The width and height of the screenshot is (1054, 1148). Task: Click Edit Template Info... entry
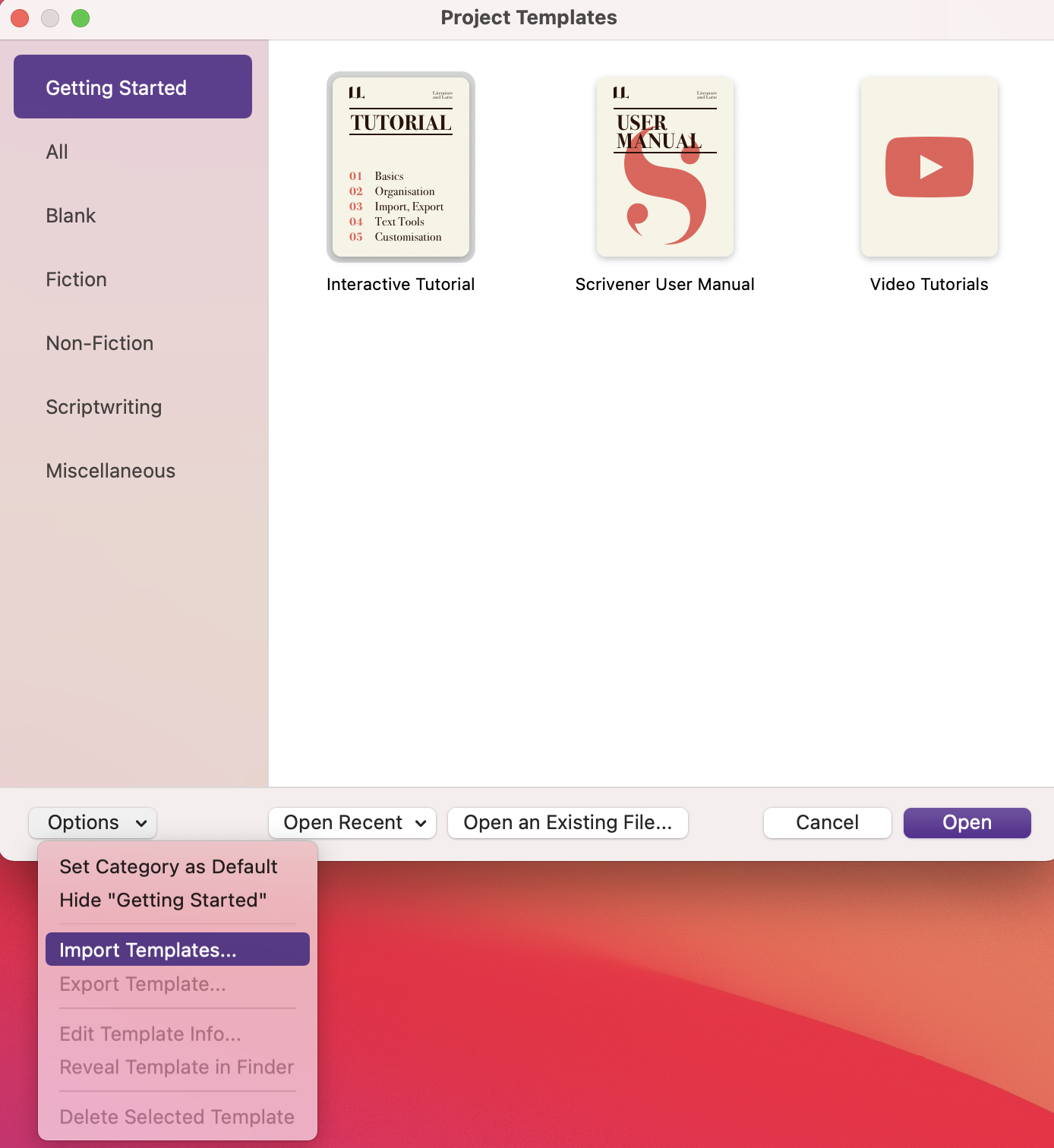pos(178,1034)
